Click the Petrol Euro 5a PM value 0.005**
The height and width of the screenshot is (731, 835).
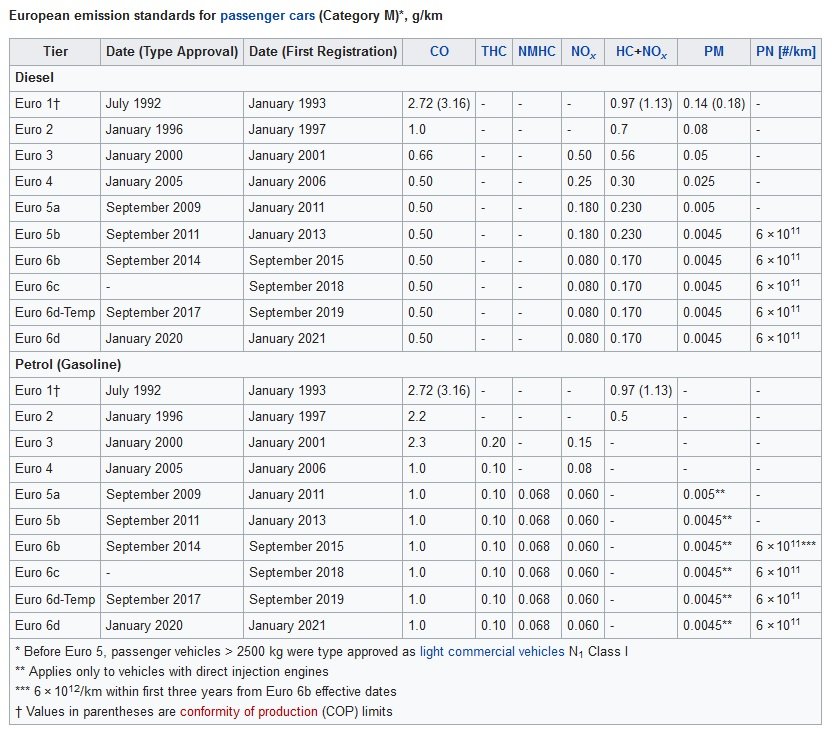click(x=704, y=495)
